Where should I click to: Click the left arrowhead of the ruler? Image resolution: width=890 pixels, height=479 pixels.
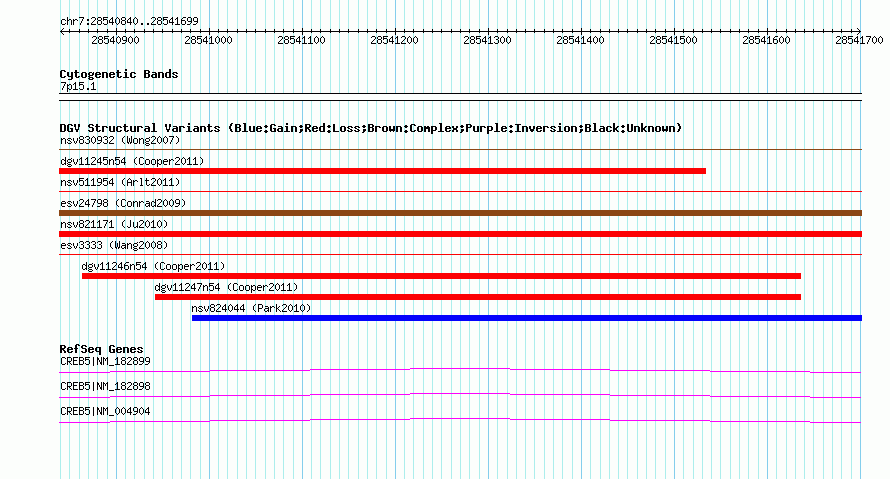[62, 32]
